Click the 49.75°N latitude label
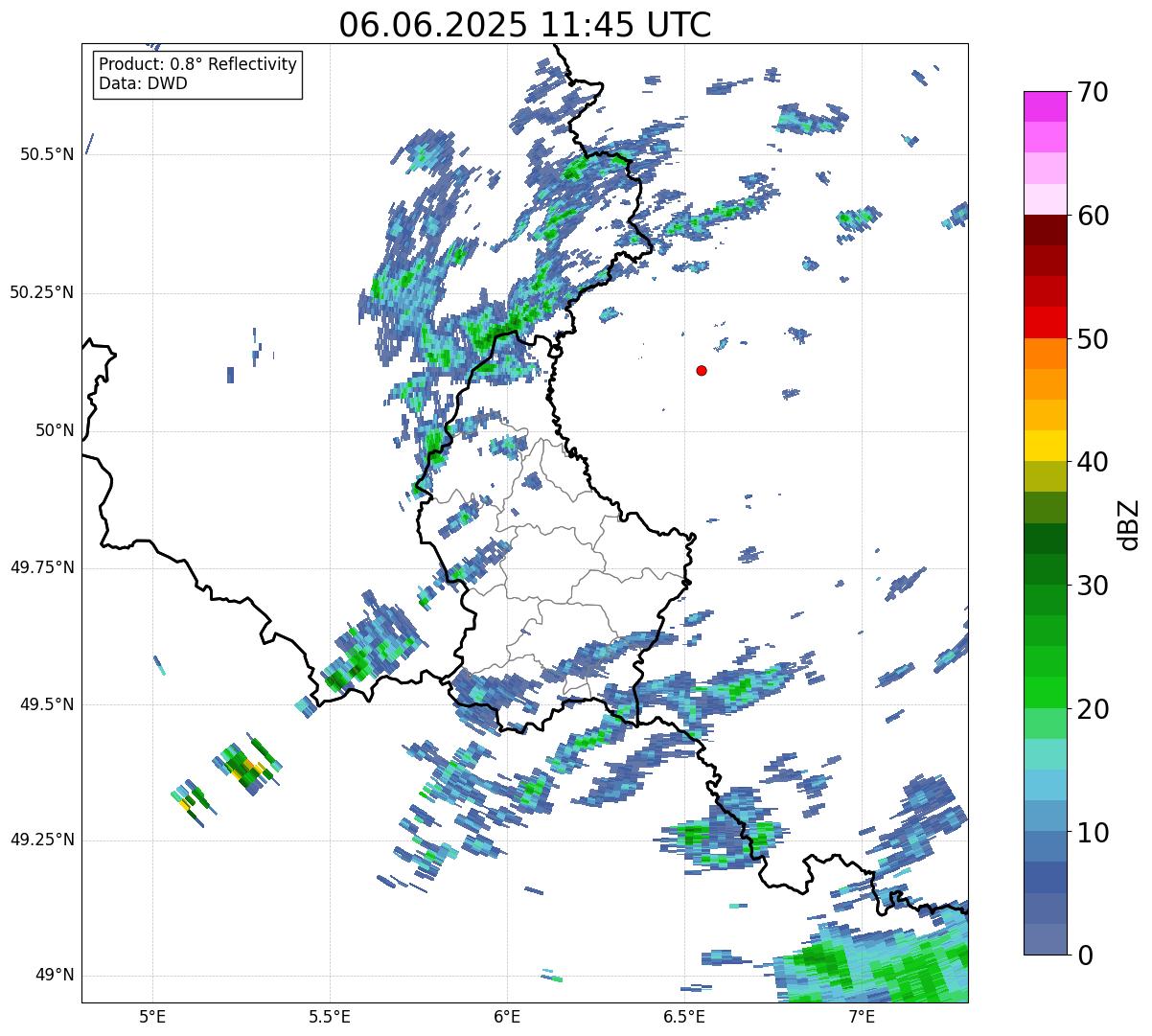The image size is (1152, 1036). (x=42, y=567)
